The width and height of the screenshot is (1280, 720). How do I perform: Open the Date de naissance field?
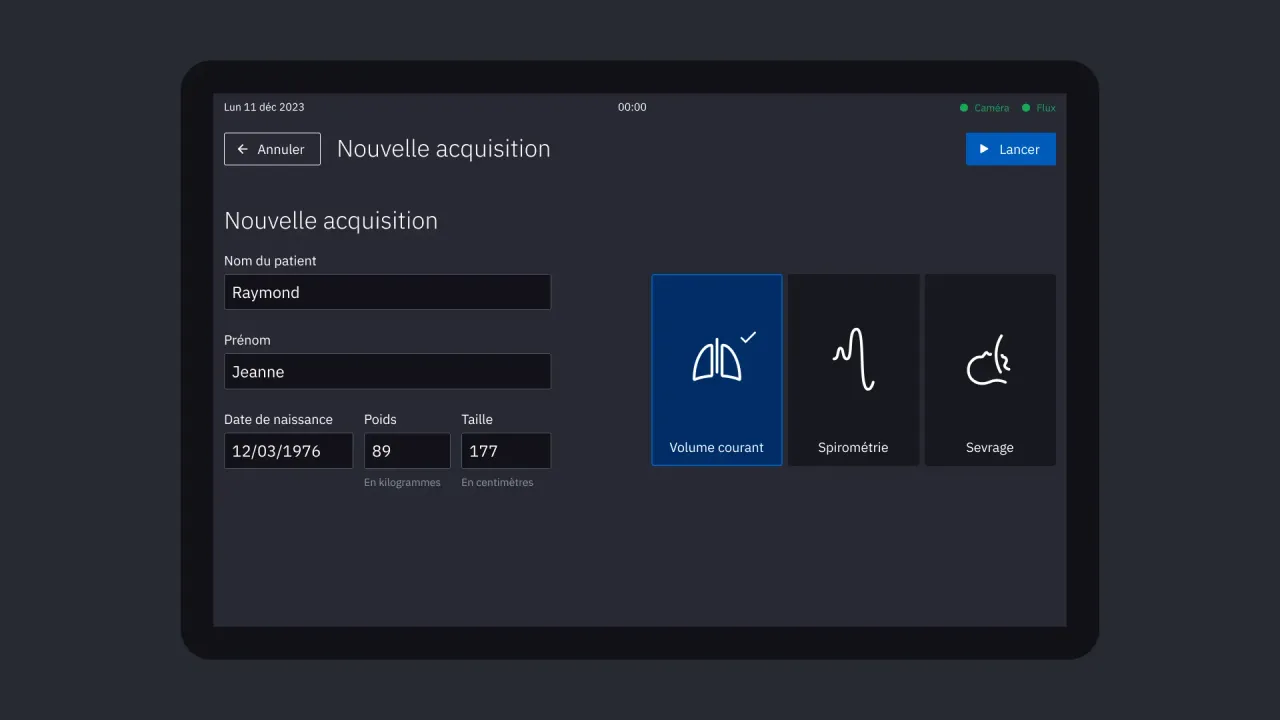pos(288,451)
